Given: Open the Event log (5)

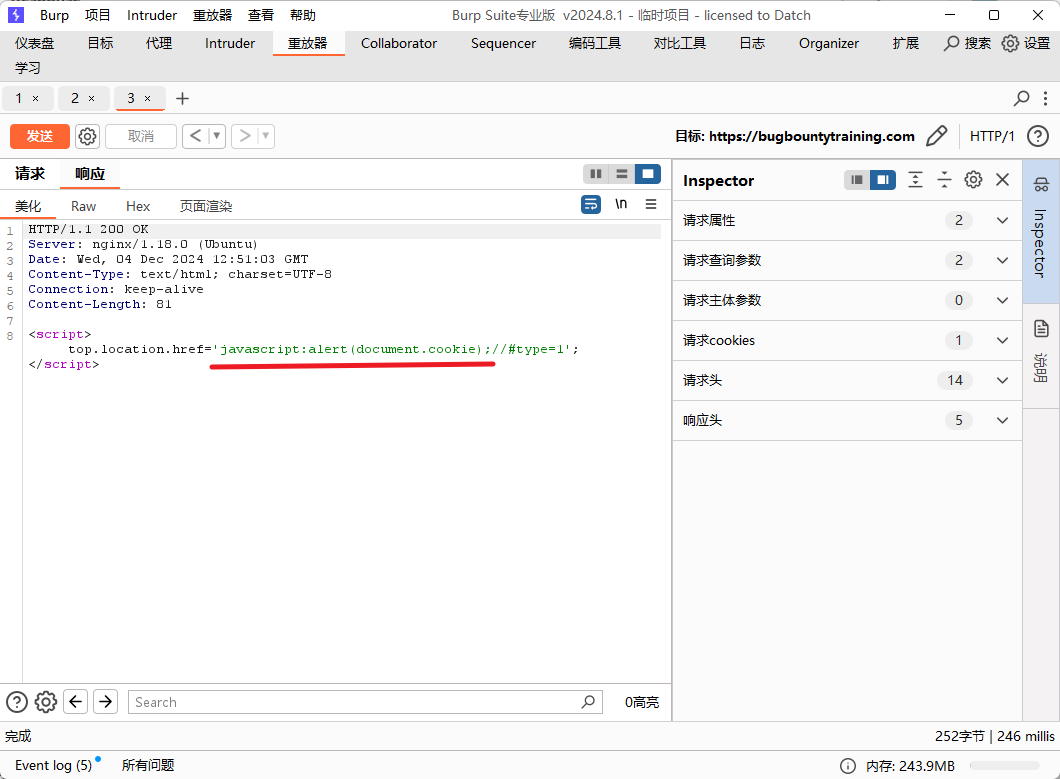Looking at the screenshot, I should click(x=53, y=765).
